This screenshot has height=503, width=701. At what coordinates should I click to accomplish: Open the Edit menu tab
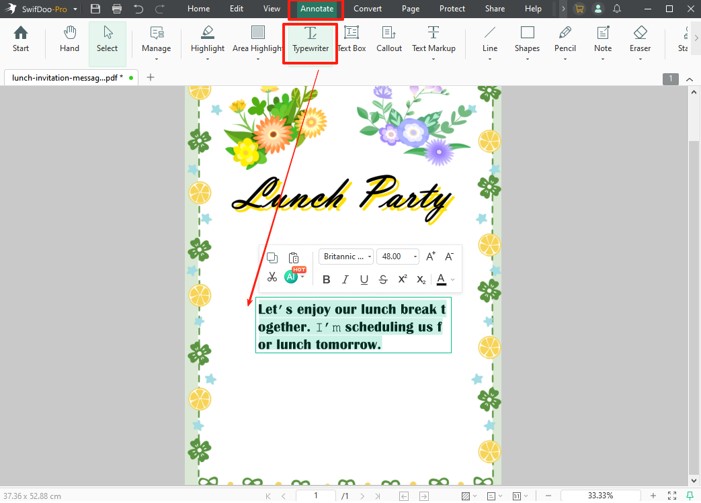pos(236,8)
